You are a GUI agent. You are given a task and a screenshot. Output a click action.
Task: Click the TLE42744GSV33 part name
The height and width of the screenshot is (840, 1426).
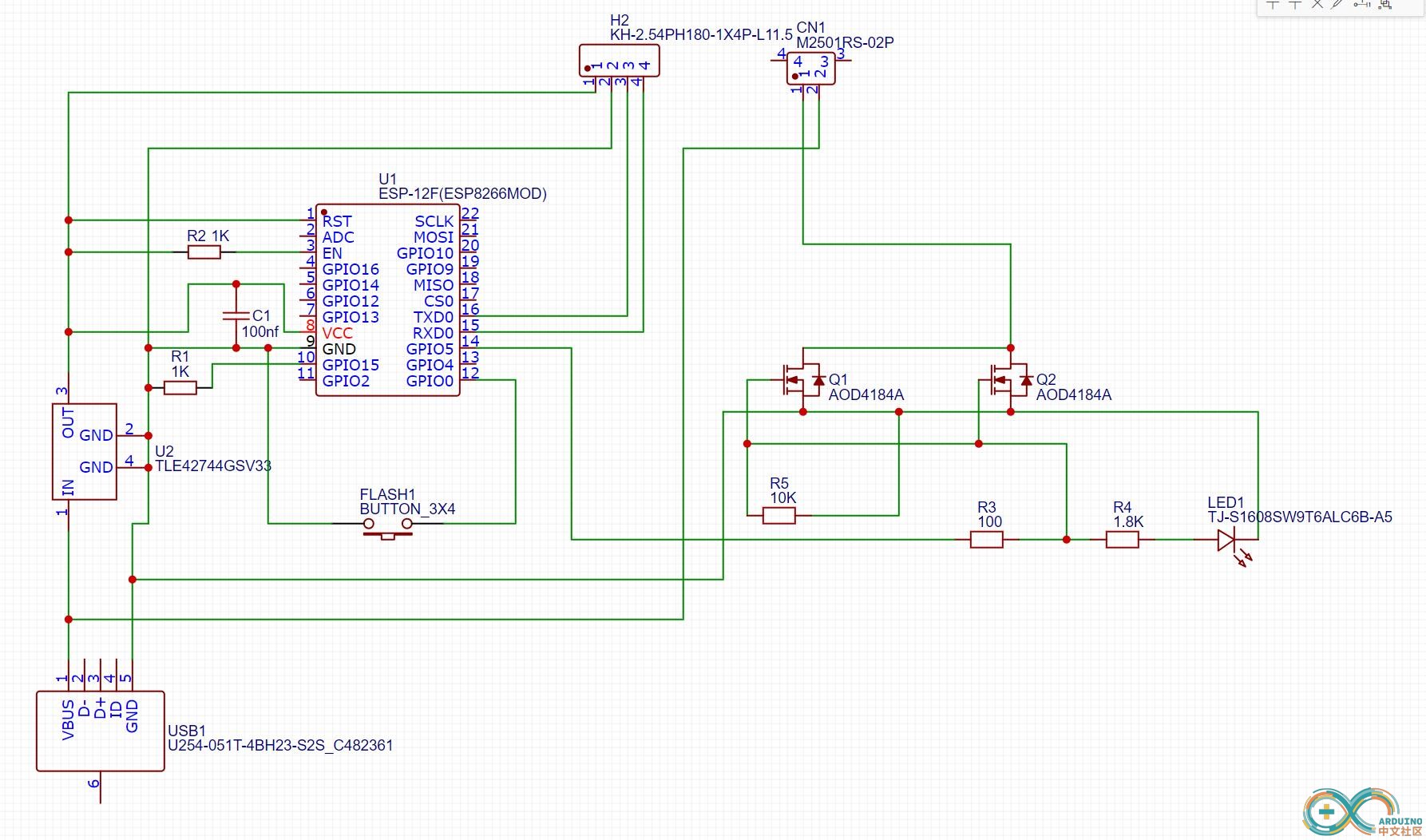[213, 466]
